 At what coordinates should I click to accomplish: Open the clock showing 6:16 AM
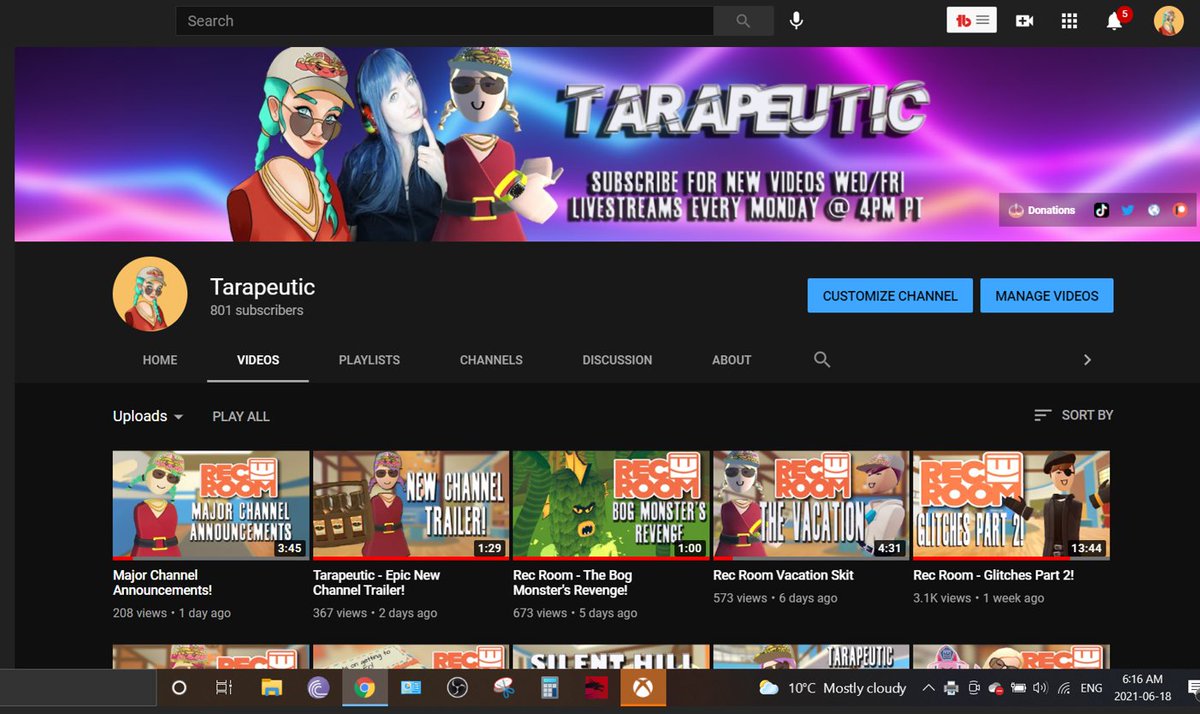pyautogui.click(x=1141, y=688)
